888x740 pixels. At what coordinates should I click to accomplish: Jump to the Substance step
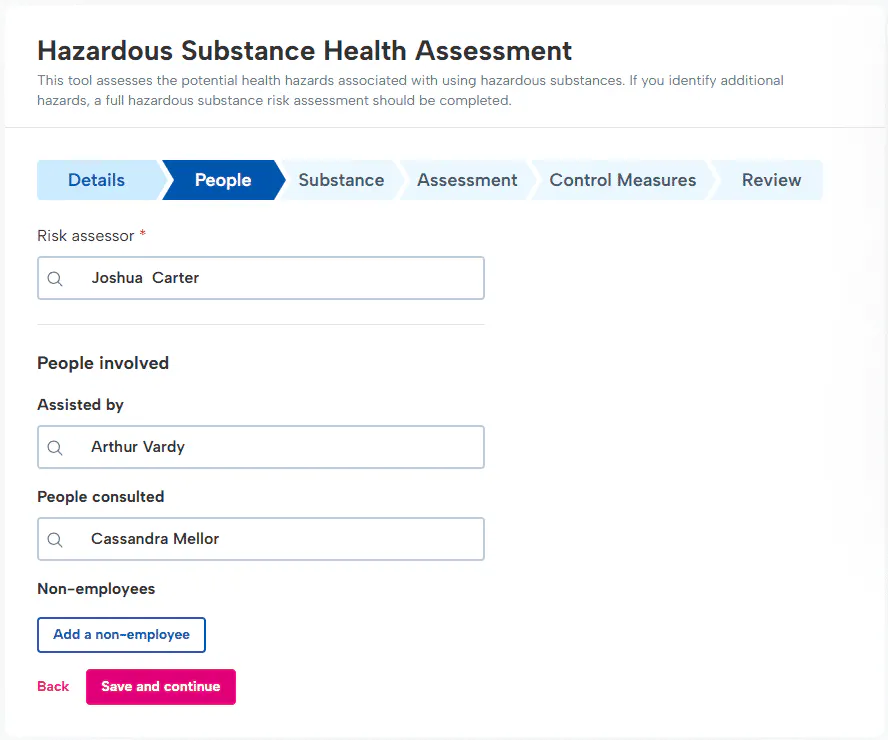(x=341, y=181)
